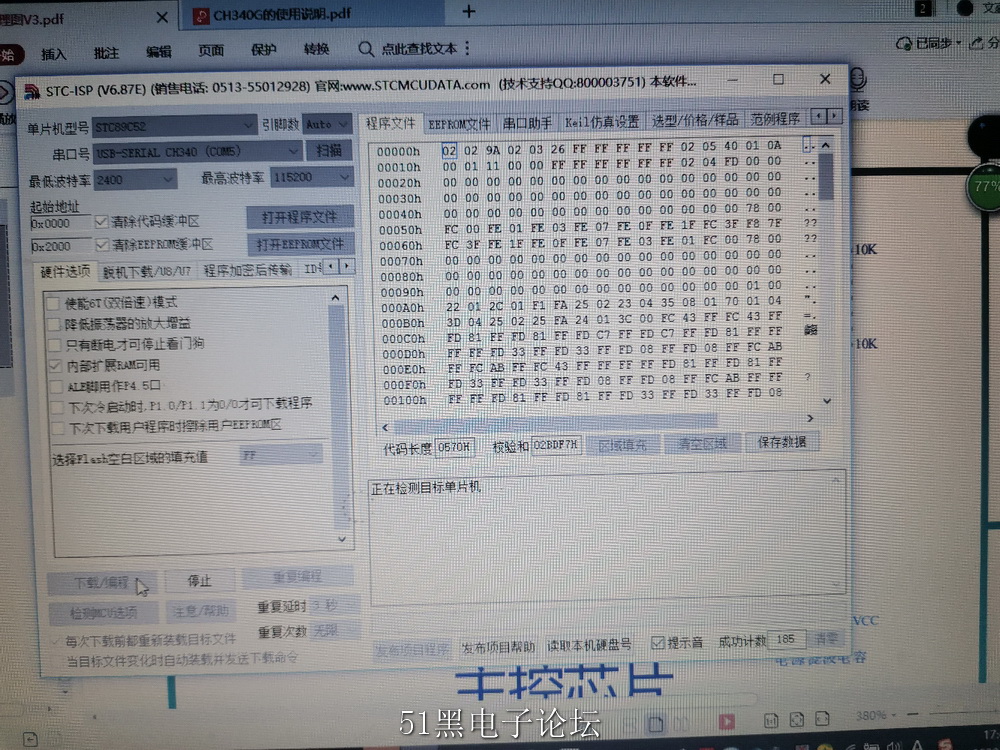Switch to the EEPROM文件 tab
The height and width of the screenshot is (750, 1000).
(x=459, y=124)
